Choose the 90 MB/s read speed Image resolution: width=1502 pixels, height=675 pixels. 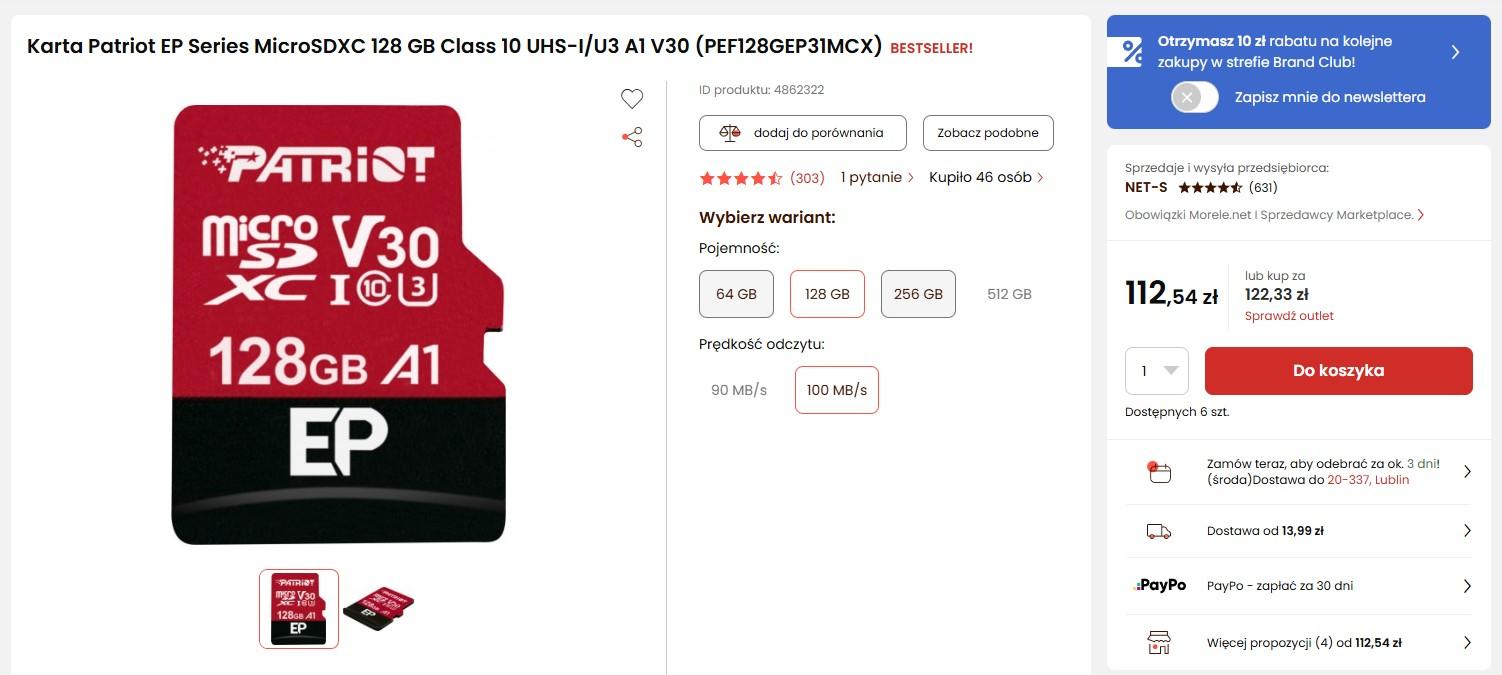click(x=739, y=390)
